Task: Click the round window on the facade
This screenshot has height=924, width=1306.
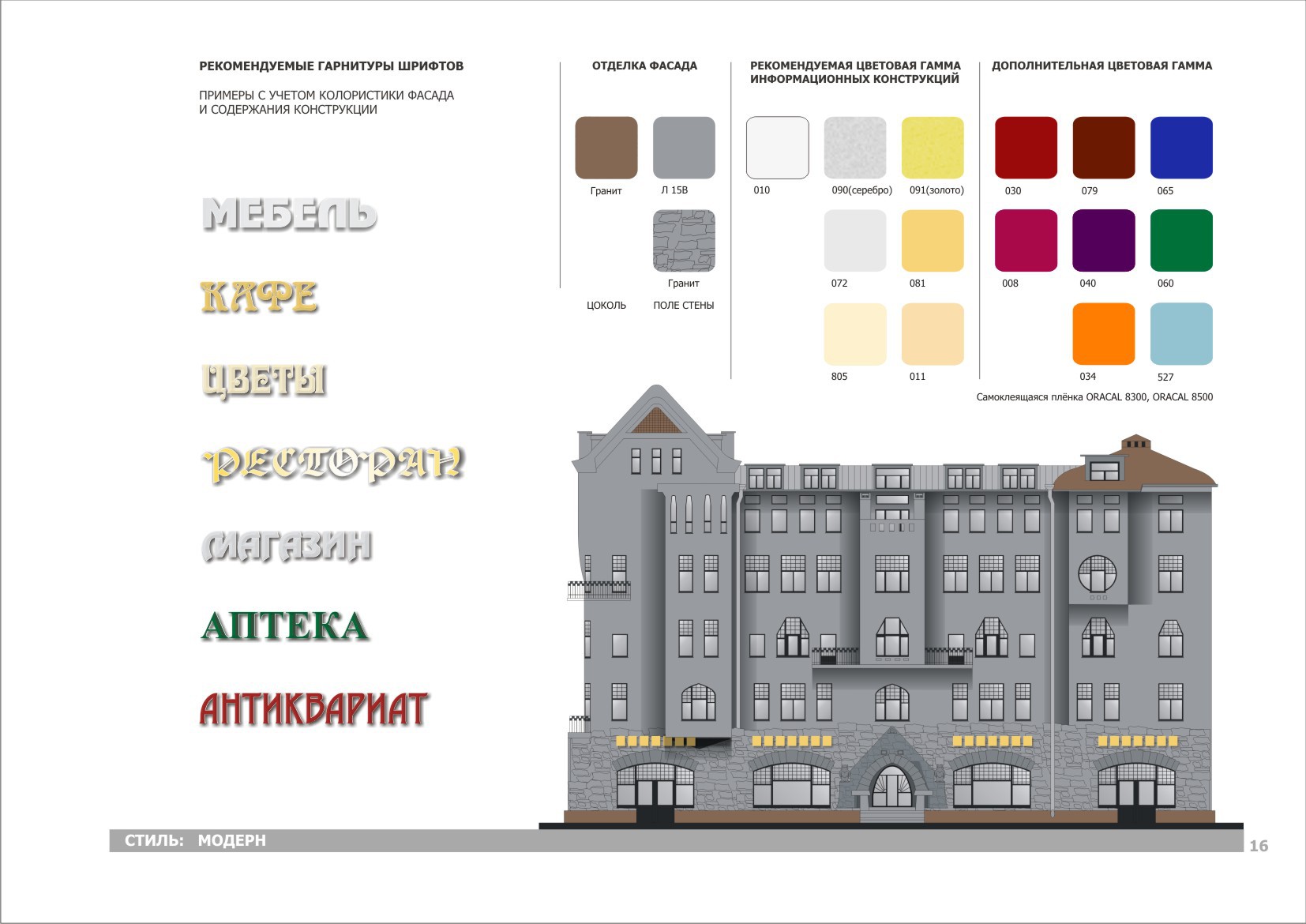Action: click(x=1098, y=574)
